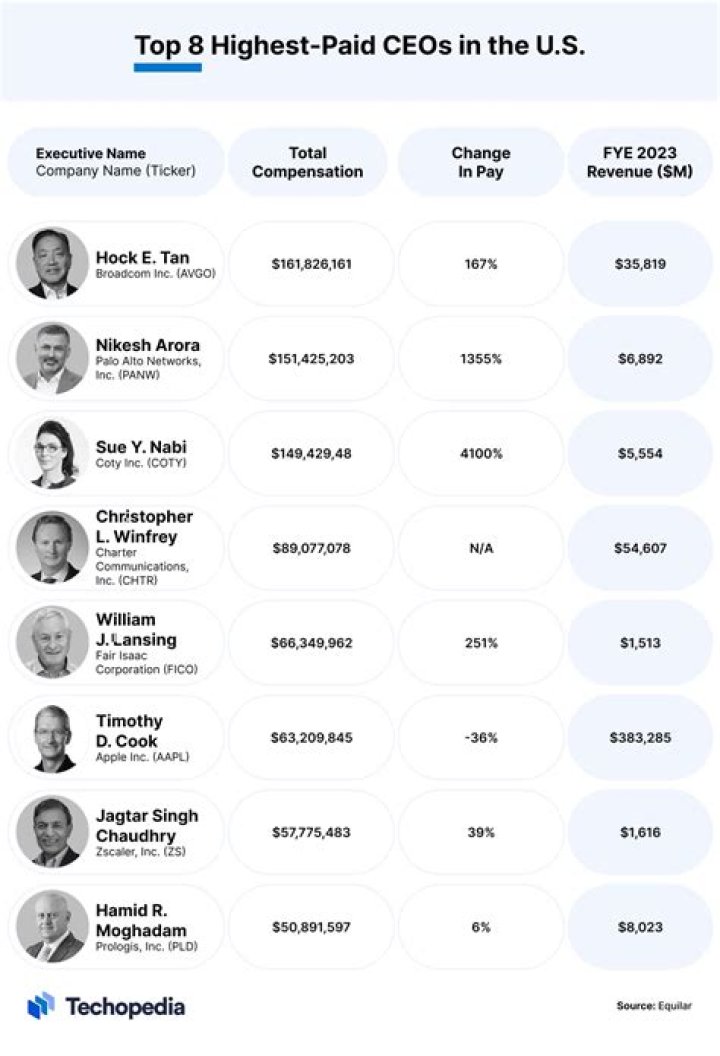The image size is (720, 1056).
Task: Select Apple's $383,285 revenue cell
Action: 640,737
